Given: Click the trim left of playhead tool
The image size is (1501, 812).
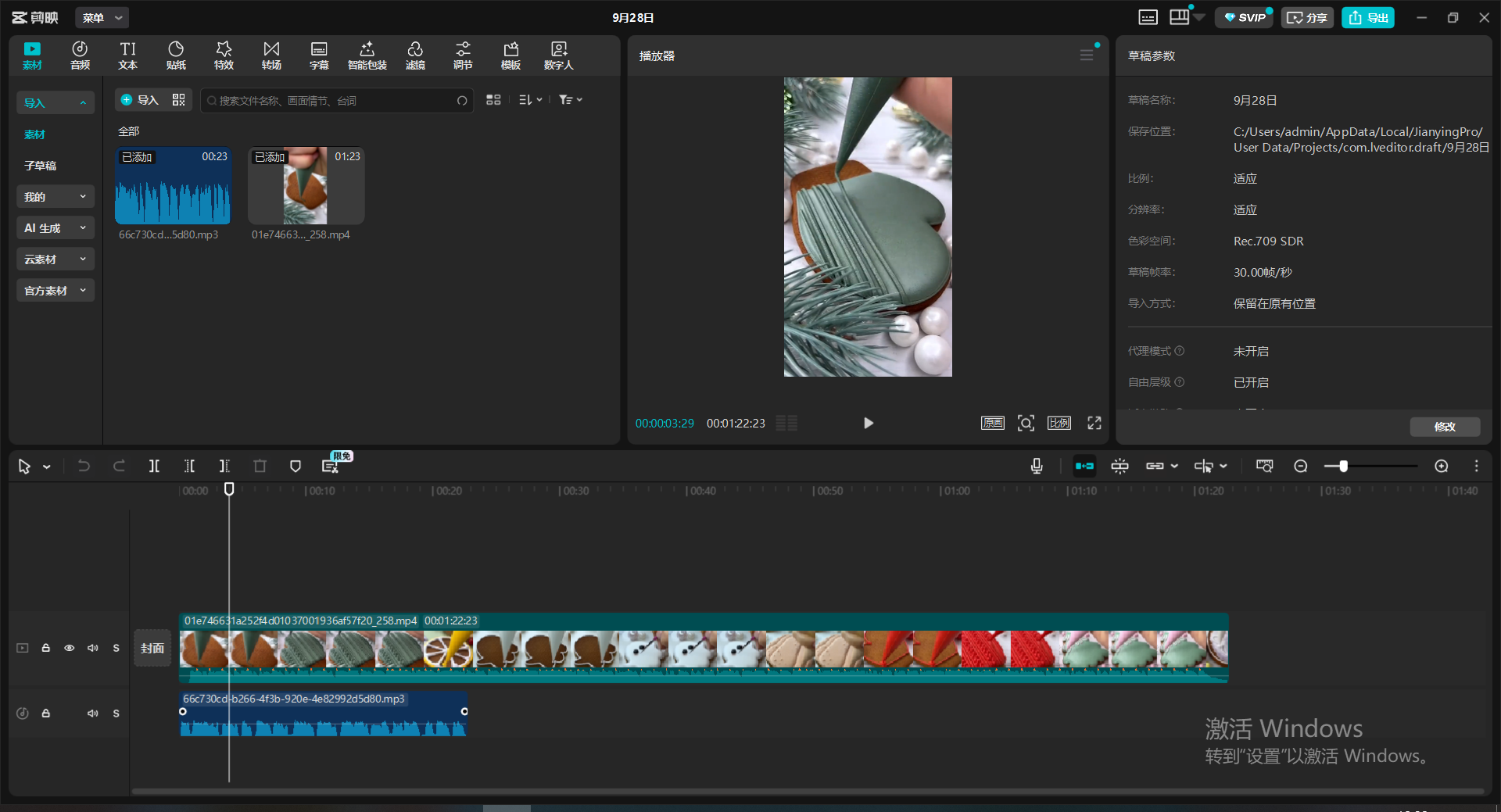Looking at the screenshot, I should point(189,467).
